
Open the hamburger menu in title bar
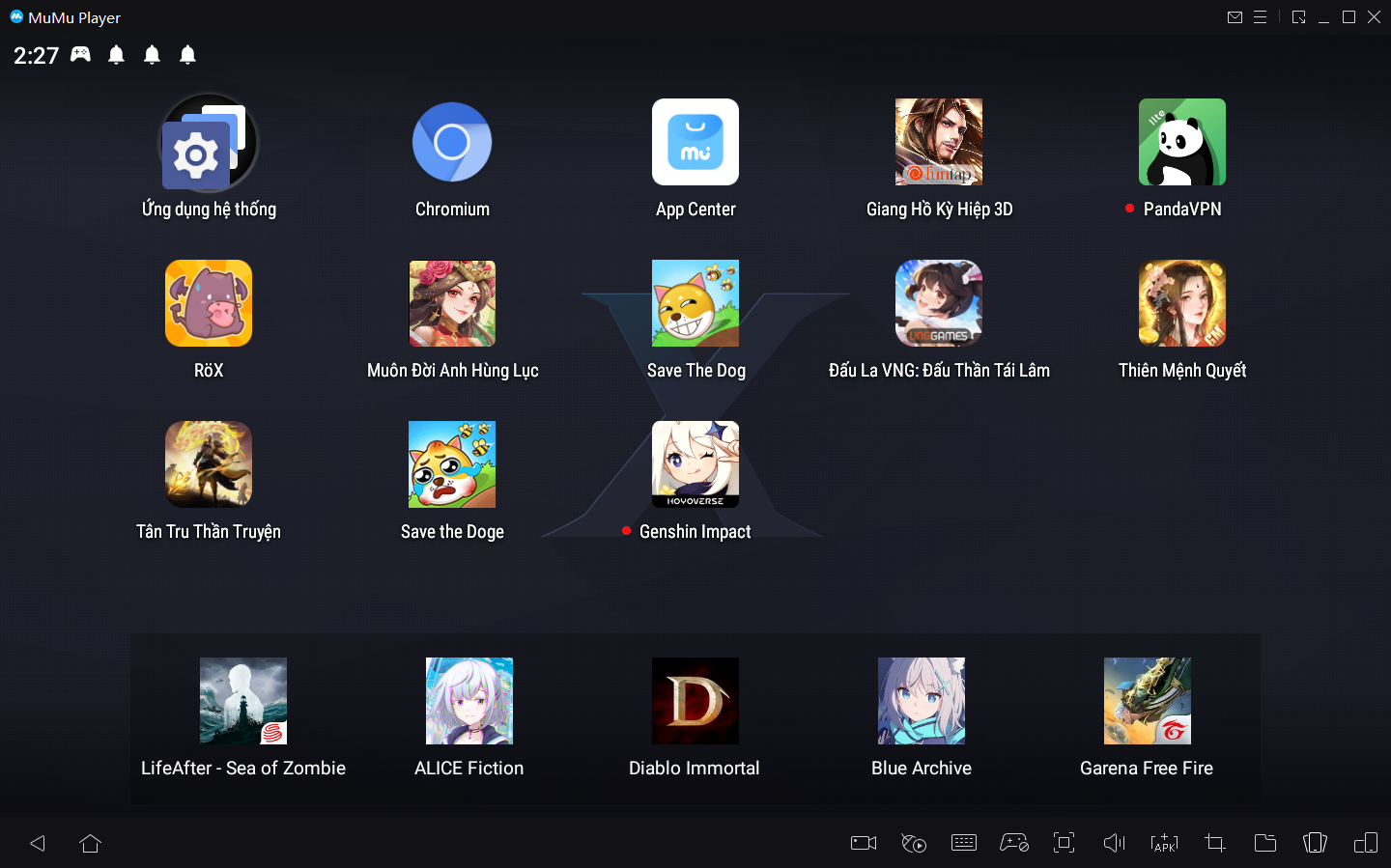pyautogui.click(x=1260, y=17)
